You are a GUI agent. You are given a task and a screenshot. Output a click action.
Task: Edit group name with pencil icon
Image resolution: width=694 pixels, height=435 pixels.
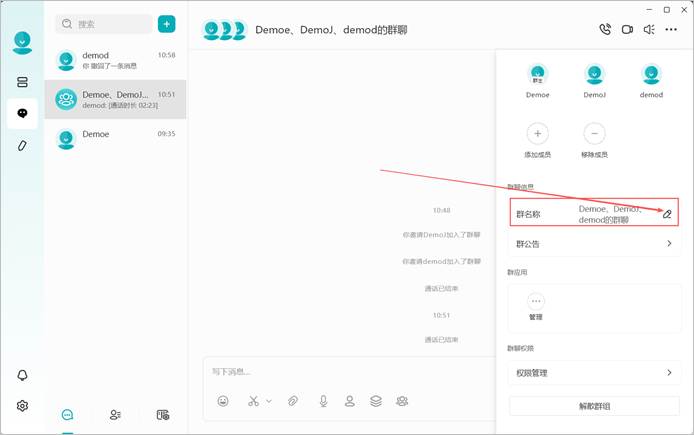pos(667,214)
